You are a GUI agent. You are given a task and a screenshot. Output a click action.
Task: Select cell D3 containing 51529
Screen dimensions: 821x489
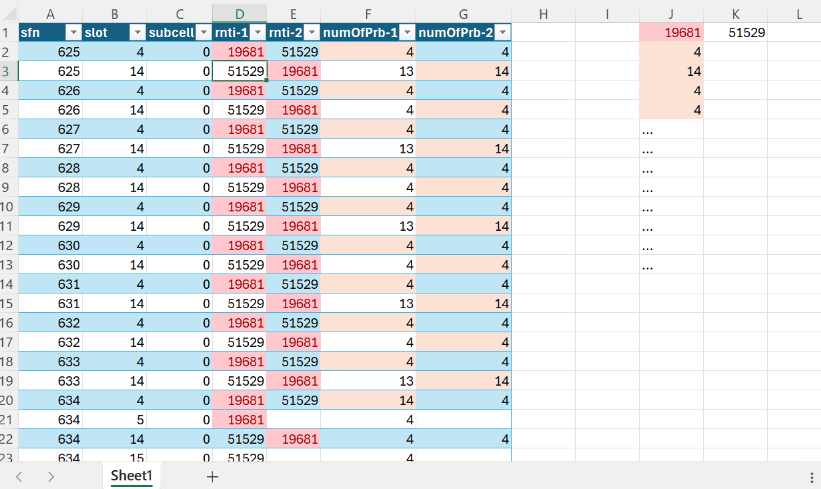[239, 71]
